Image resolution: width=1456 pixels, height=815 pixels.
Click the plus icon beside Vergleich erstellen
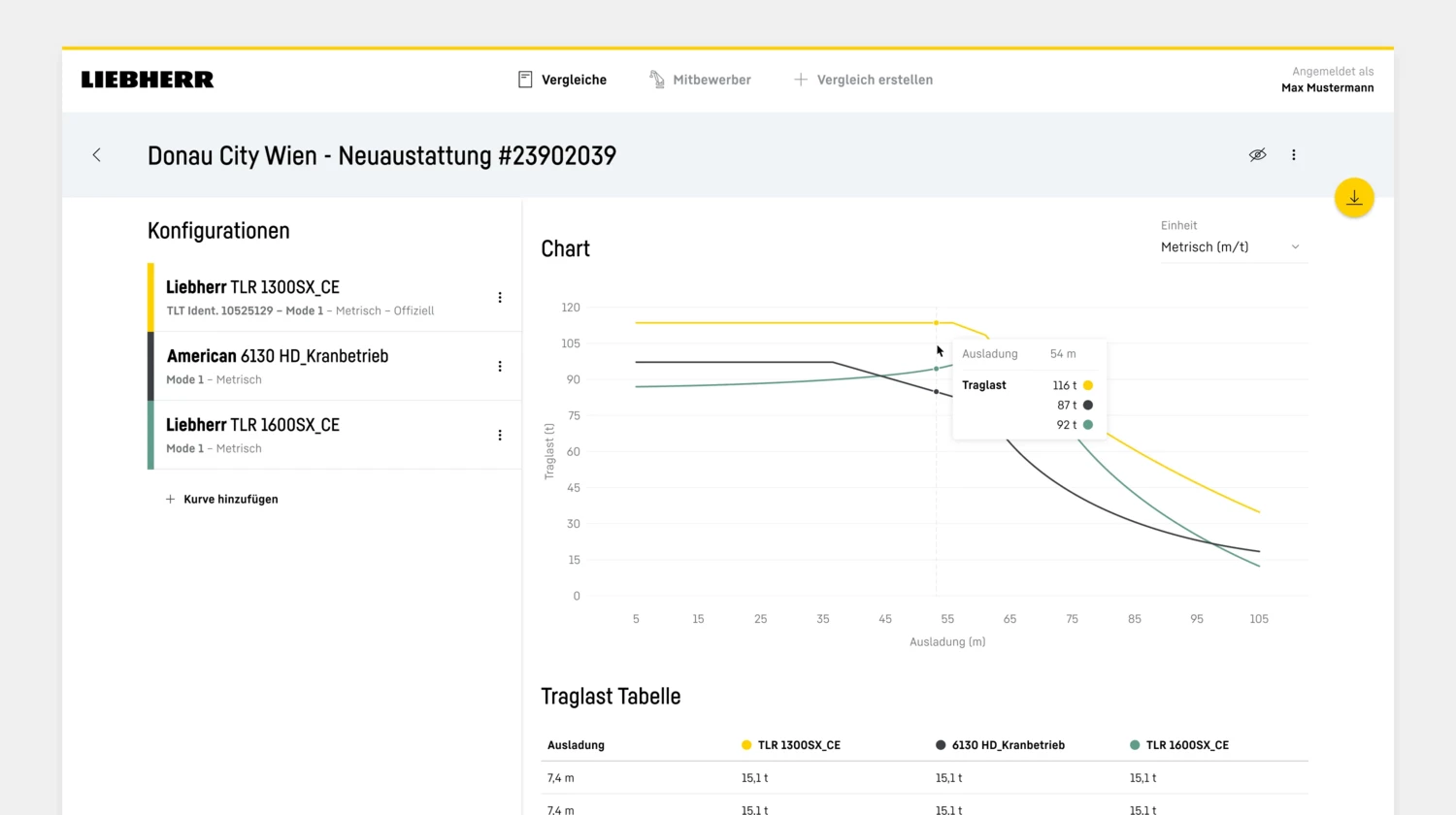801,80
